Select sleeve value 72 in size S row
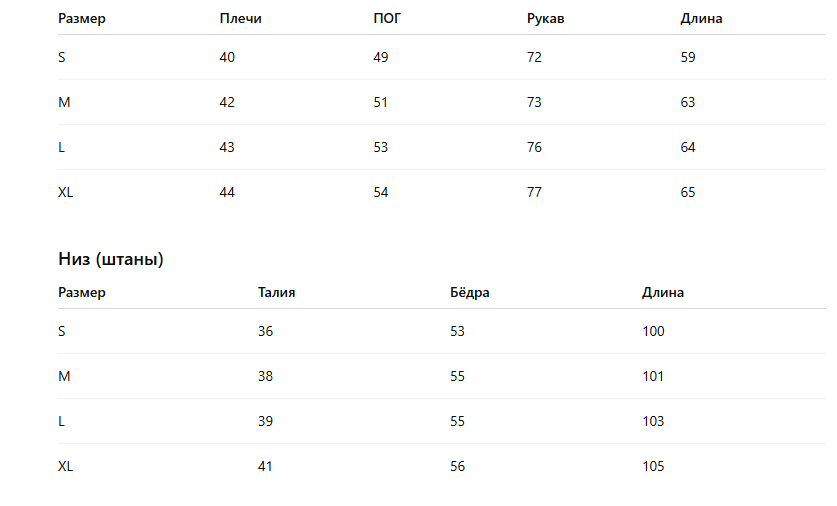The height and width of the screenshot is (506, 837). 534,57
